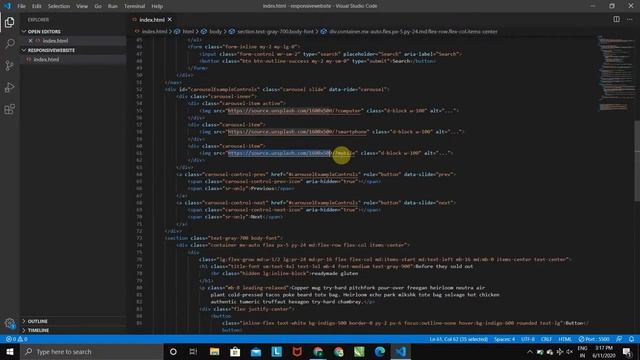
Task: Open Task View on taskbar
Action: (x=193, y=351)
